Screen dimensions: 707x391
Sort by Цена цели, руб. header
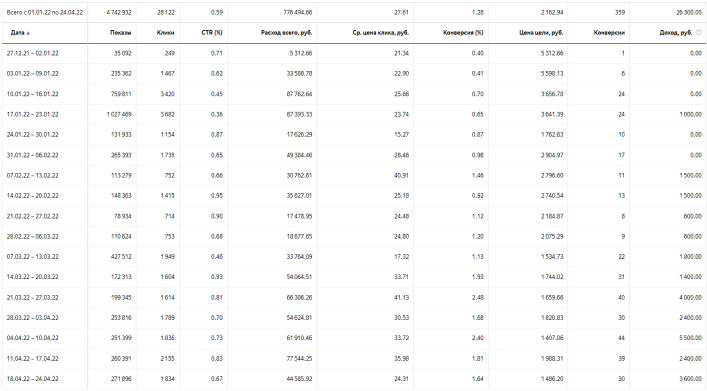541,33
